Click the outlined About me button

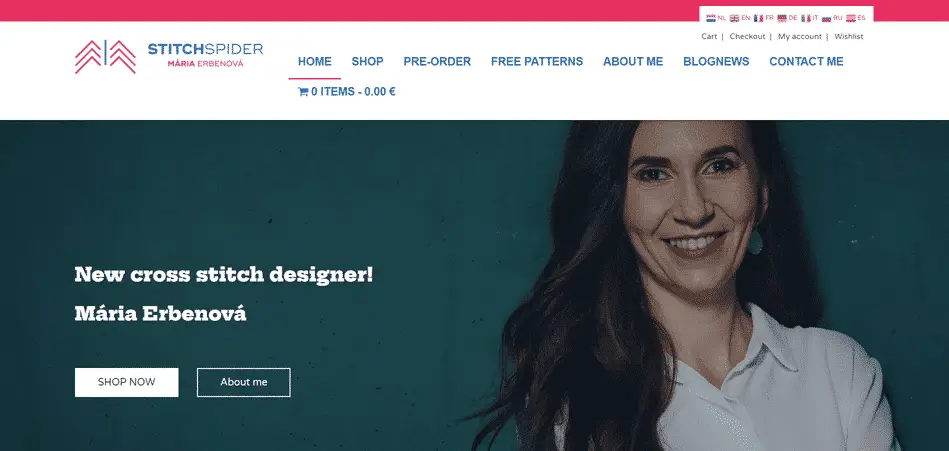244,383
